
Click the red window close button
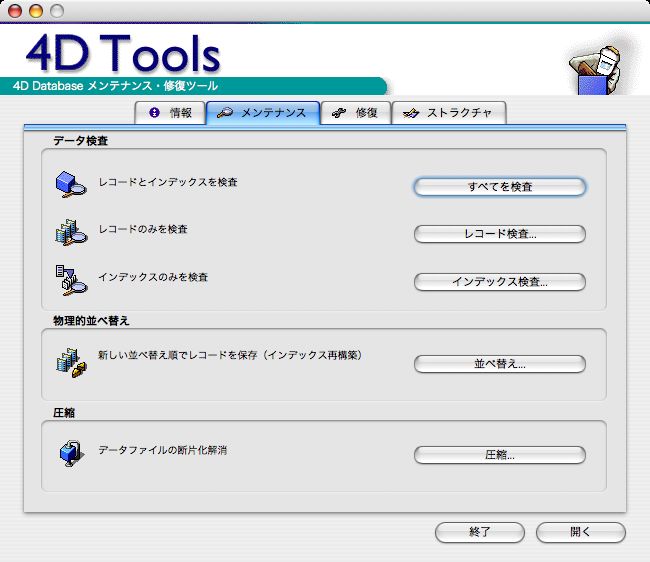(15, 11)
